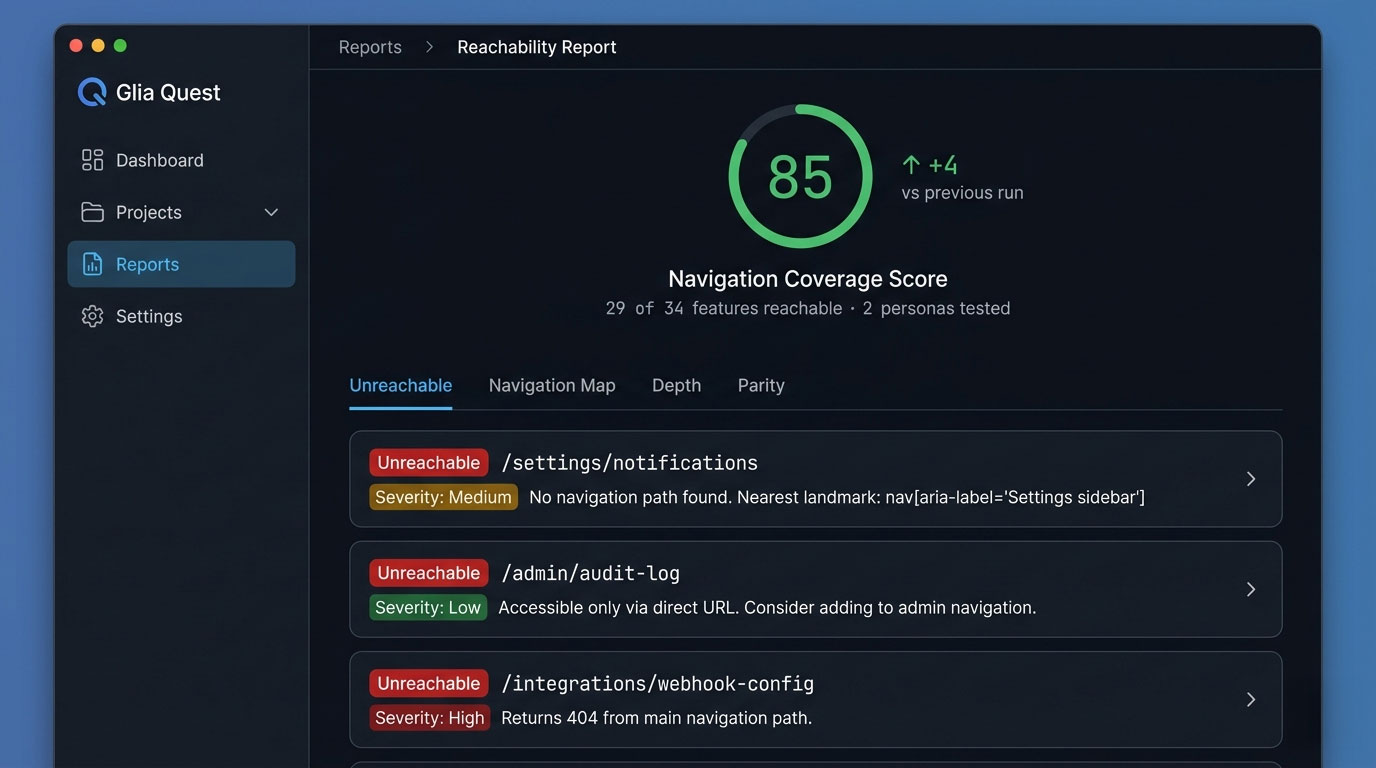
Task: Click the '29 of 34 features reachable' text
Action: click(724, 309)
